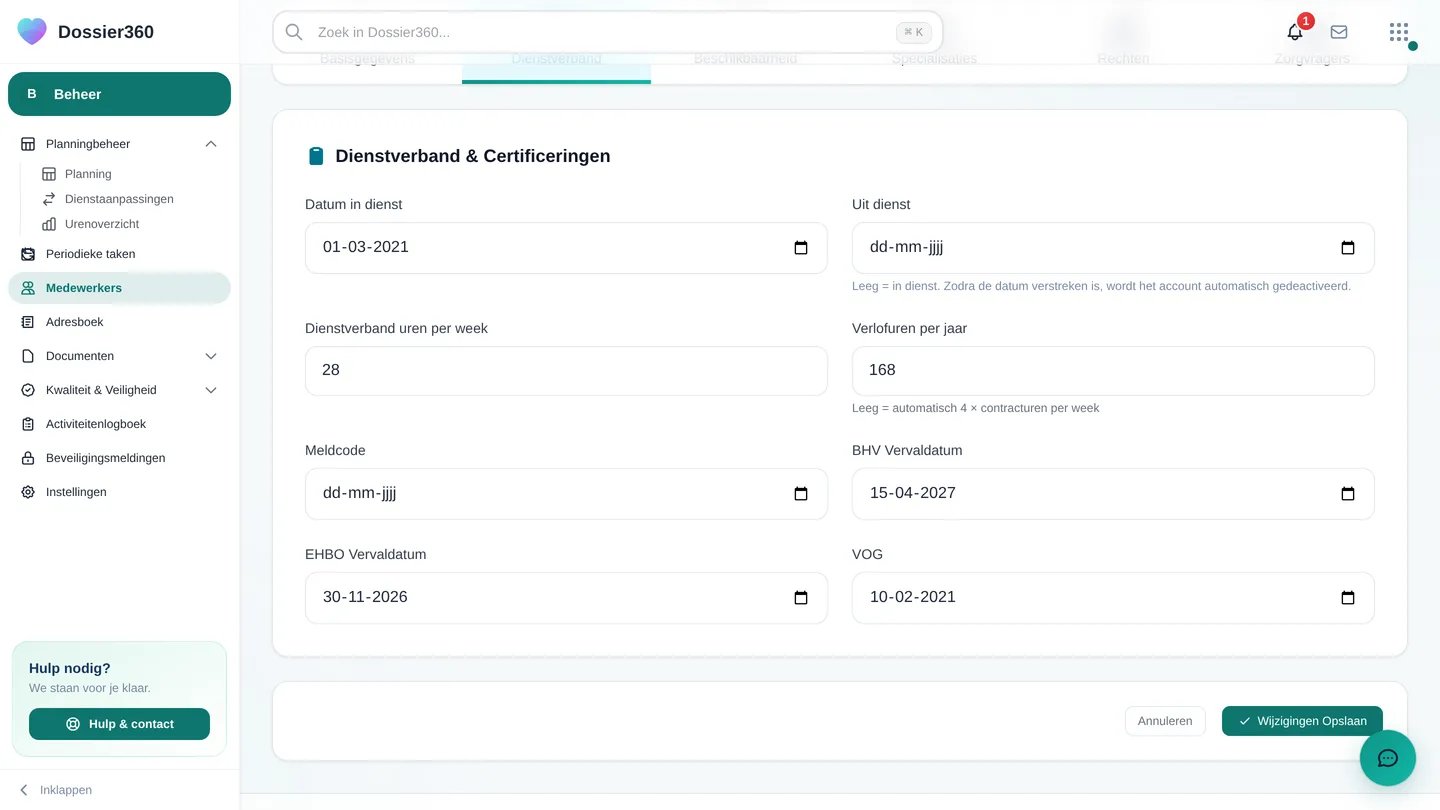The height and width of the screenshot is (810, 1440).
Task: Open calendar picker for BHV Vervaldatum
Action: click(1348, 494)
